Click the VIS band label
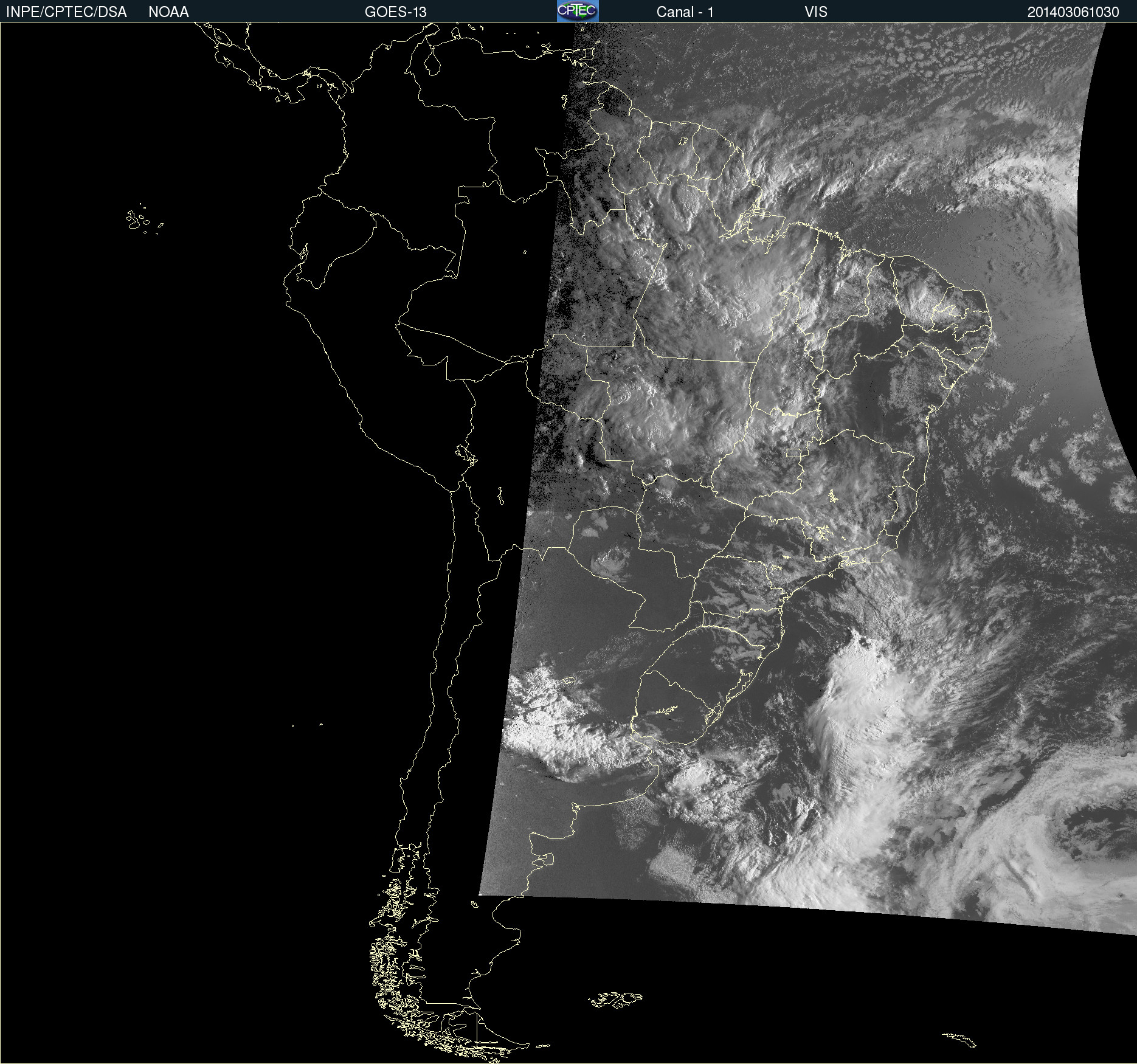This screenshot has height=1064, width=1137. (x=816, y=12)
